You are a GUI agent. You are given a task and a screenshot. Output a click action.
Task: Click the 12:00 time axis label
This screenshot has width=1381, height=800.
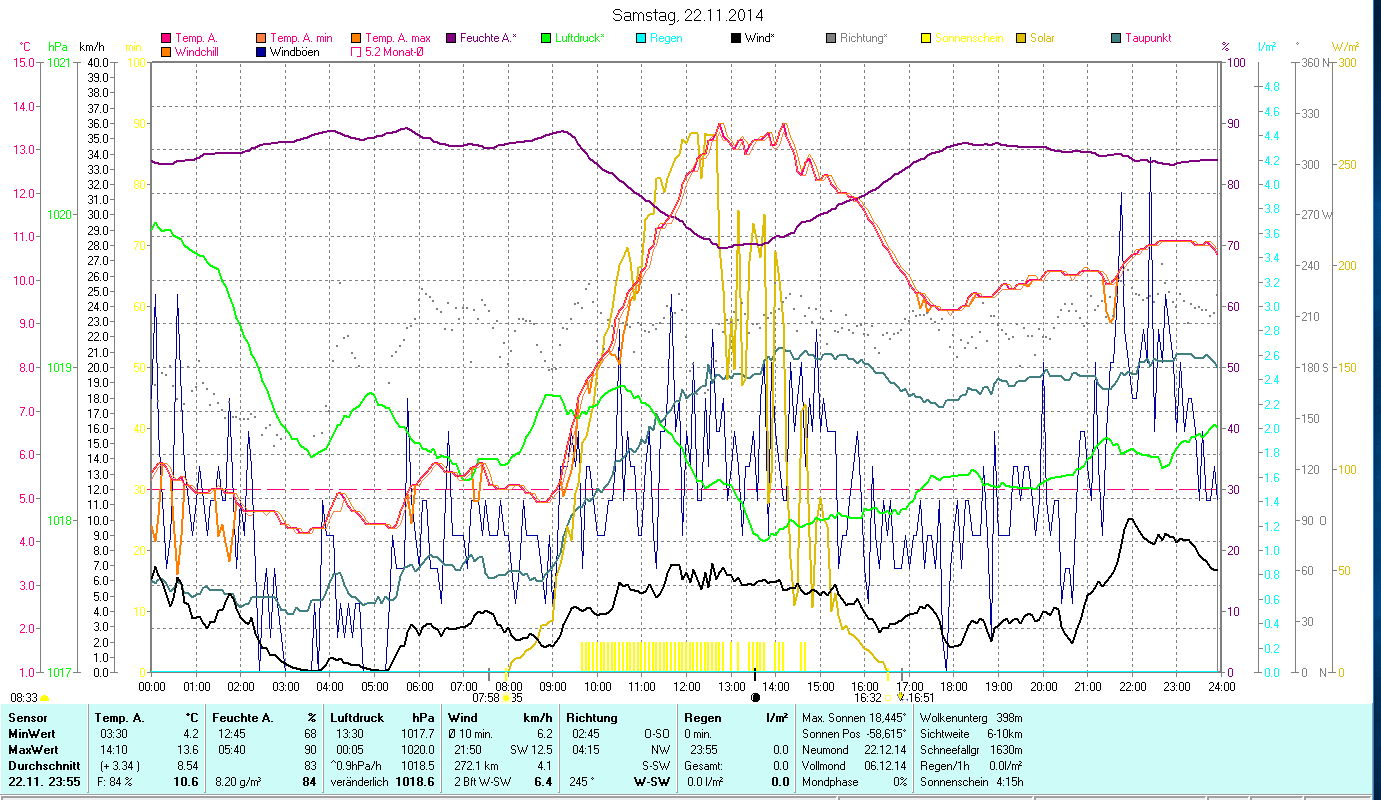[687, 686]
